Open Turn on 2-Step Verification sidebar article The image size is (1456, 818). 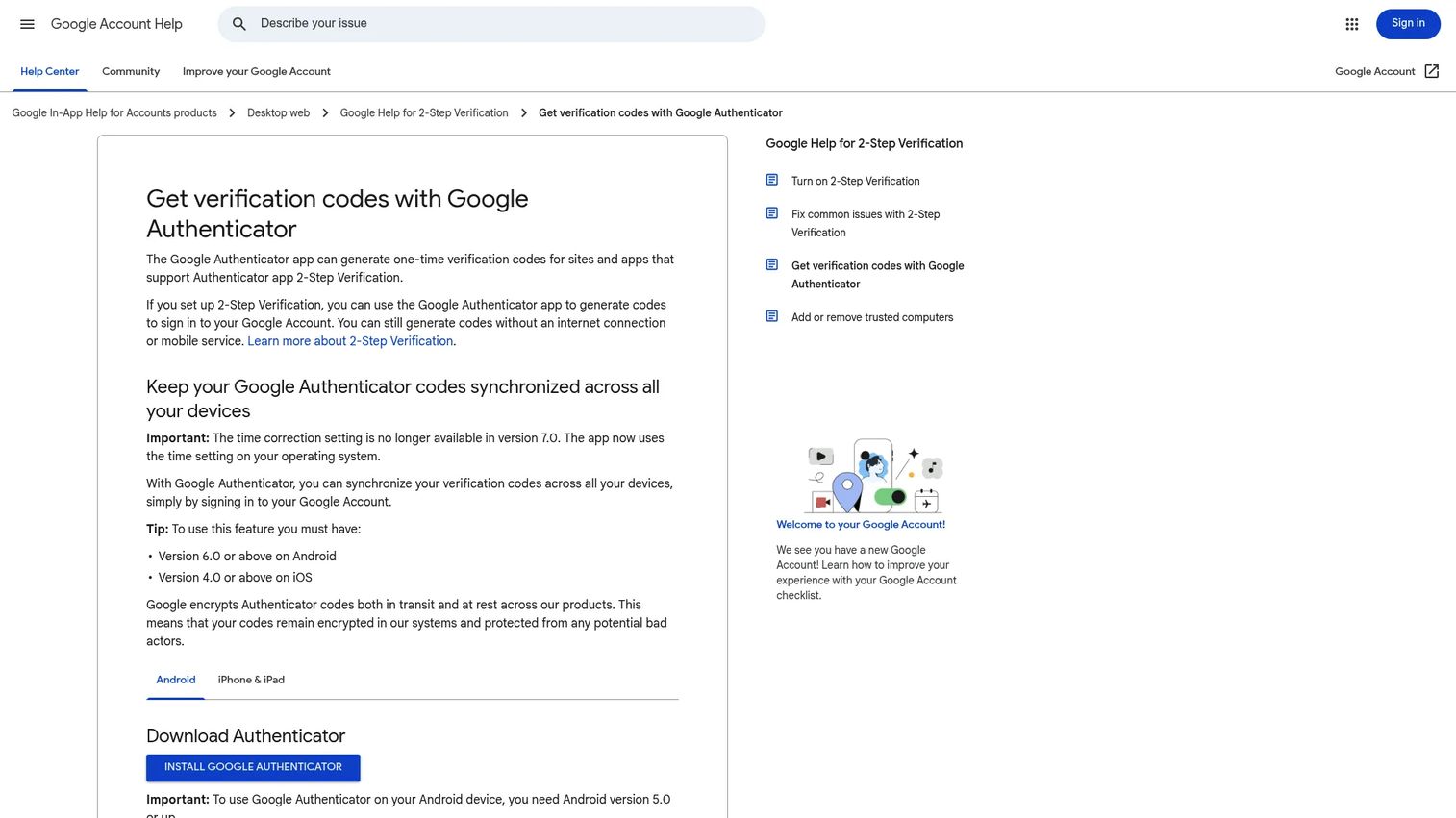(855, 181)
